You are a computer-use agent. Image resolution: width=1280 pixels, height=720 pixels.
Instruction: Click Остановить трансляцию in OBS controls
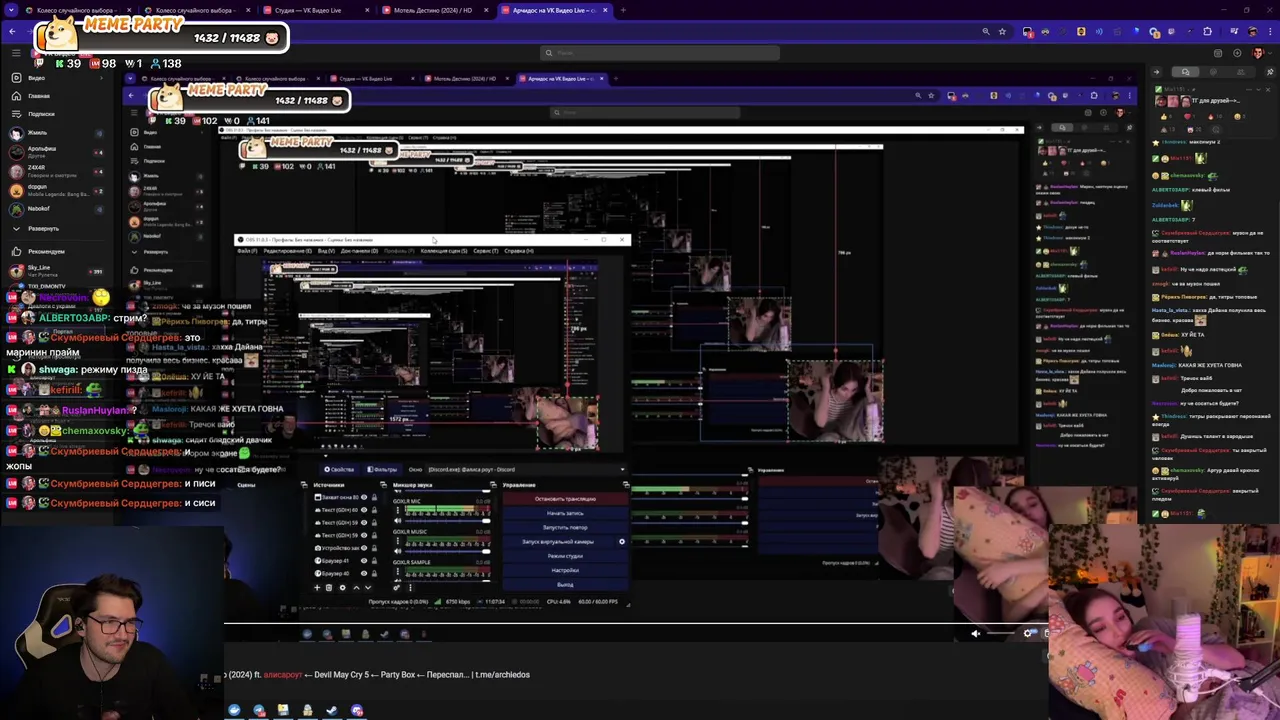(564, 499)
